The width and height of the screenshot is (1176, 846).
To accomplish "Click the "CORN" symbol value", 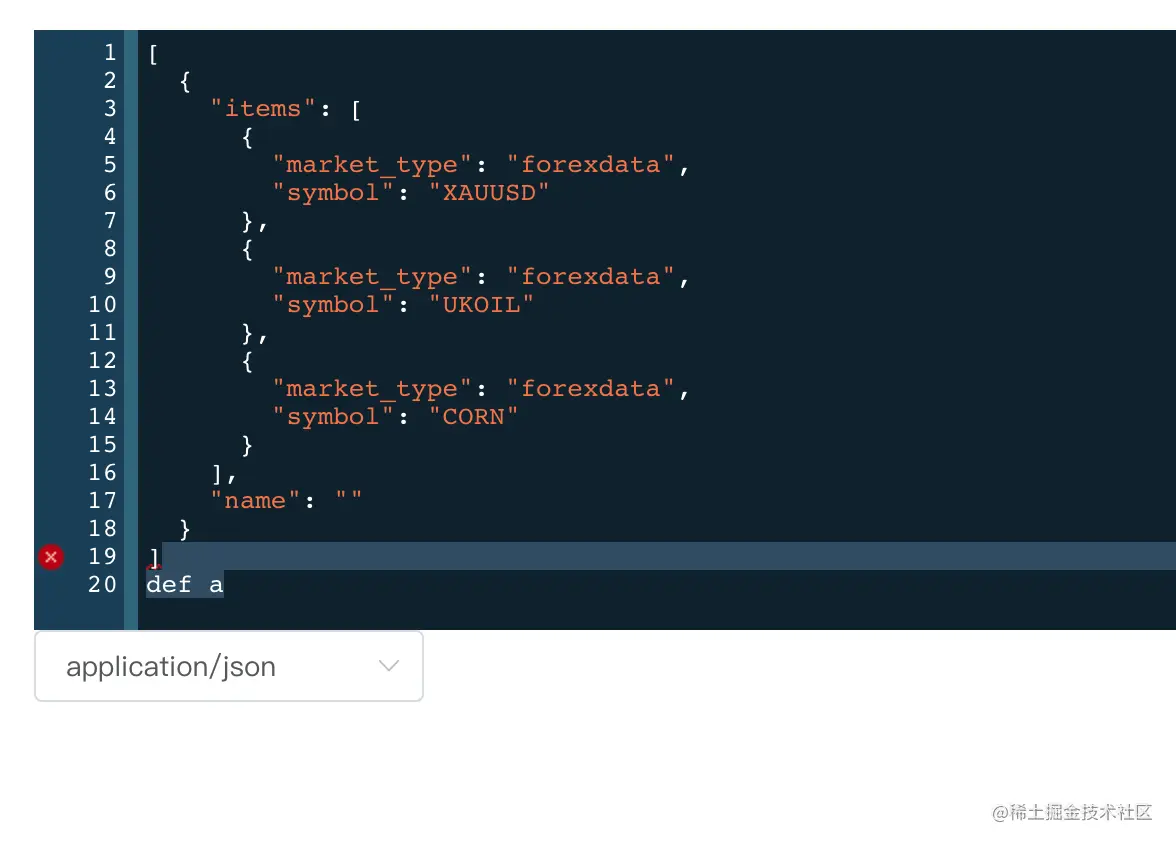I will (x=473, y=416).
